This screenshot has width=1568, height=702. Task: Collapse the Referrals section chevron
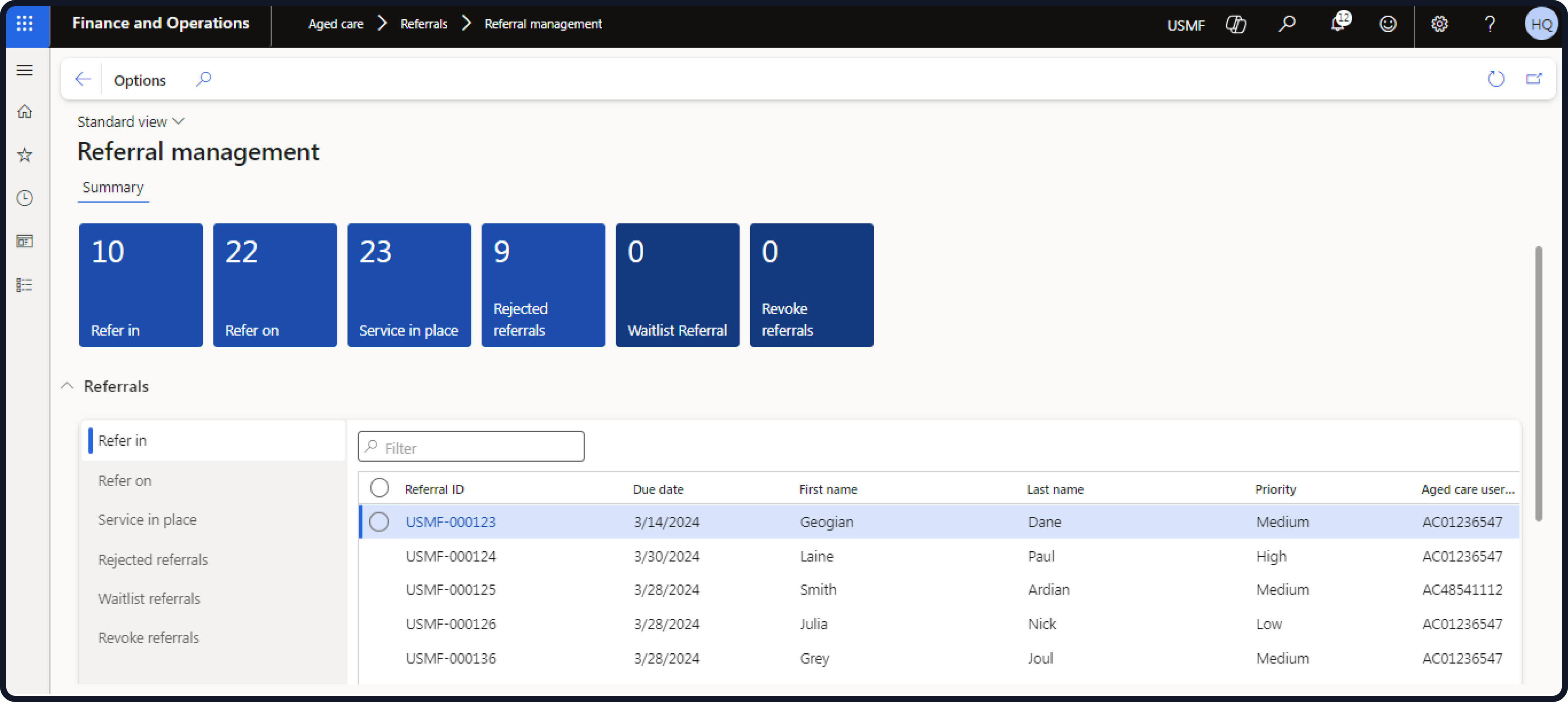click(x=67, y=386)
